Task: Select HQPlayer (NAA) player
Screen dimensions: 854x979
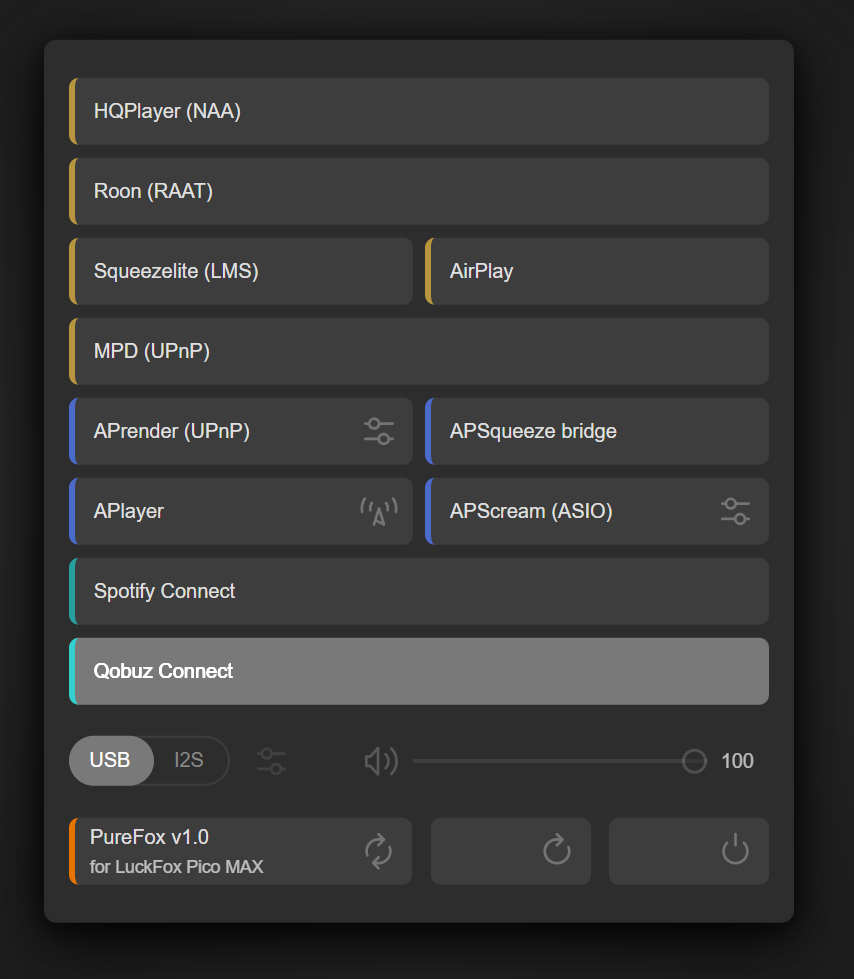Action: pyautogui.click(x=418, y=111)
